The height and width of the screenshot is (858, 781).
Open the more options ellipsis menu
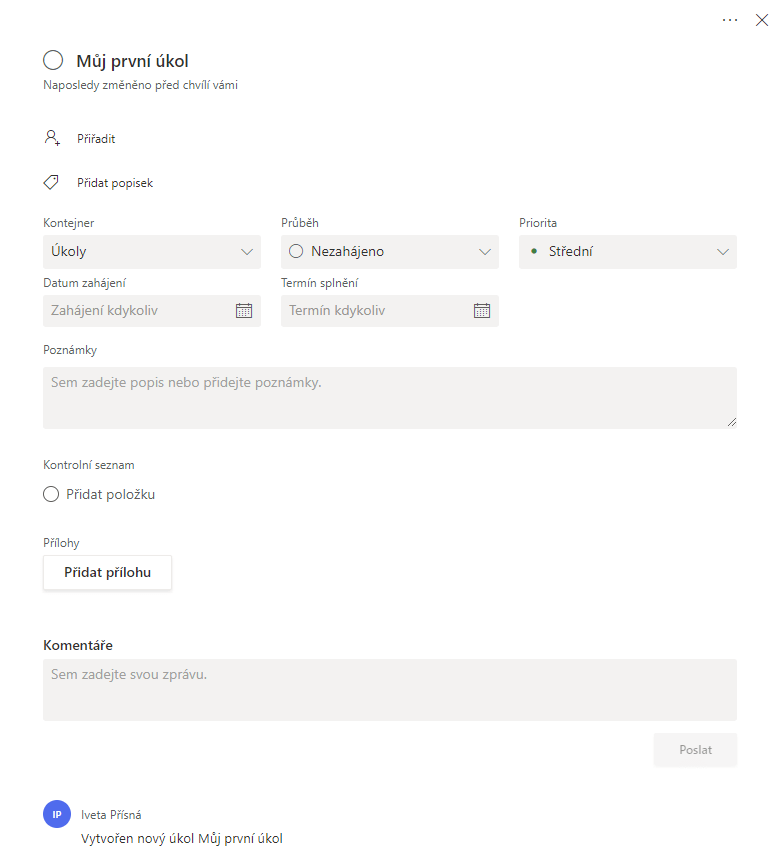point(730,20)
